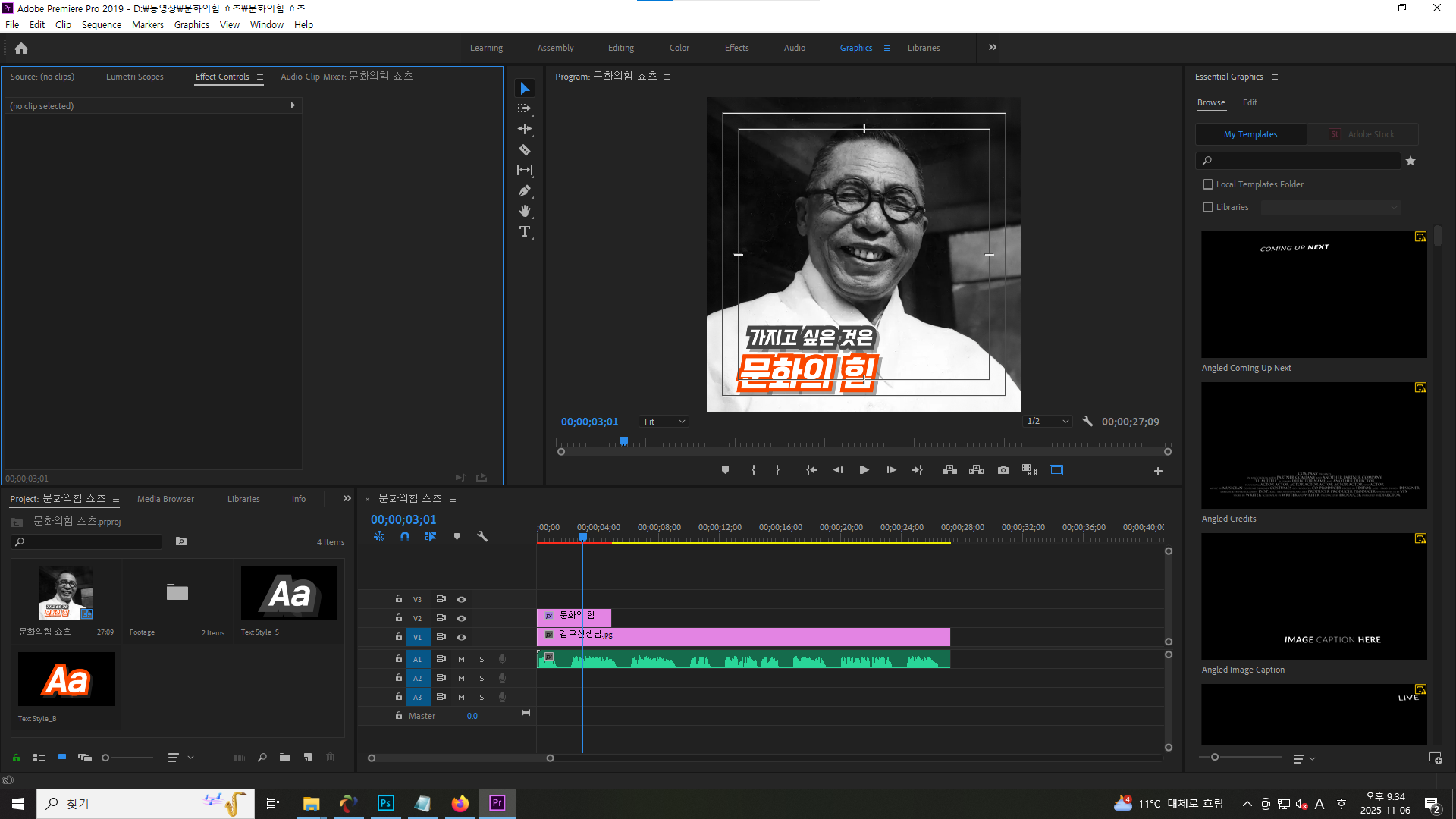
Task: Expand the workspace overflow chevron
Action: pyautogui.click(x=993, y=47)
